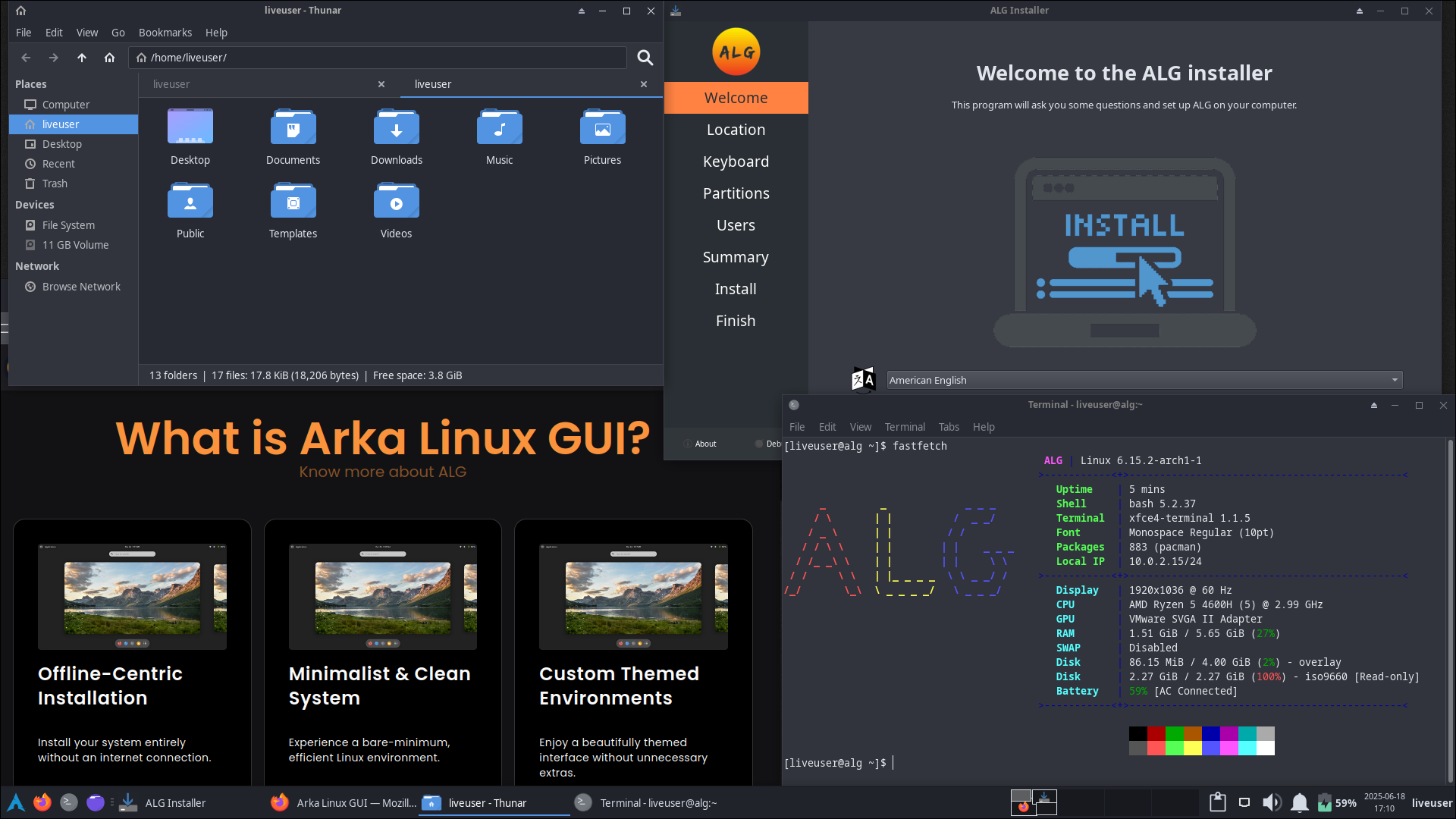1456x819 pixels.
Task: Close the first liveuser tab
Action: point(381,84)
